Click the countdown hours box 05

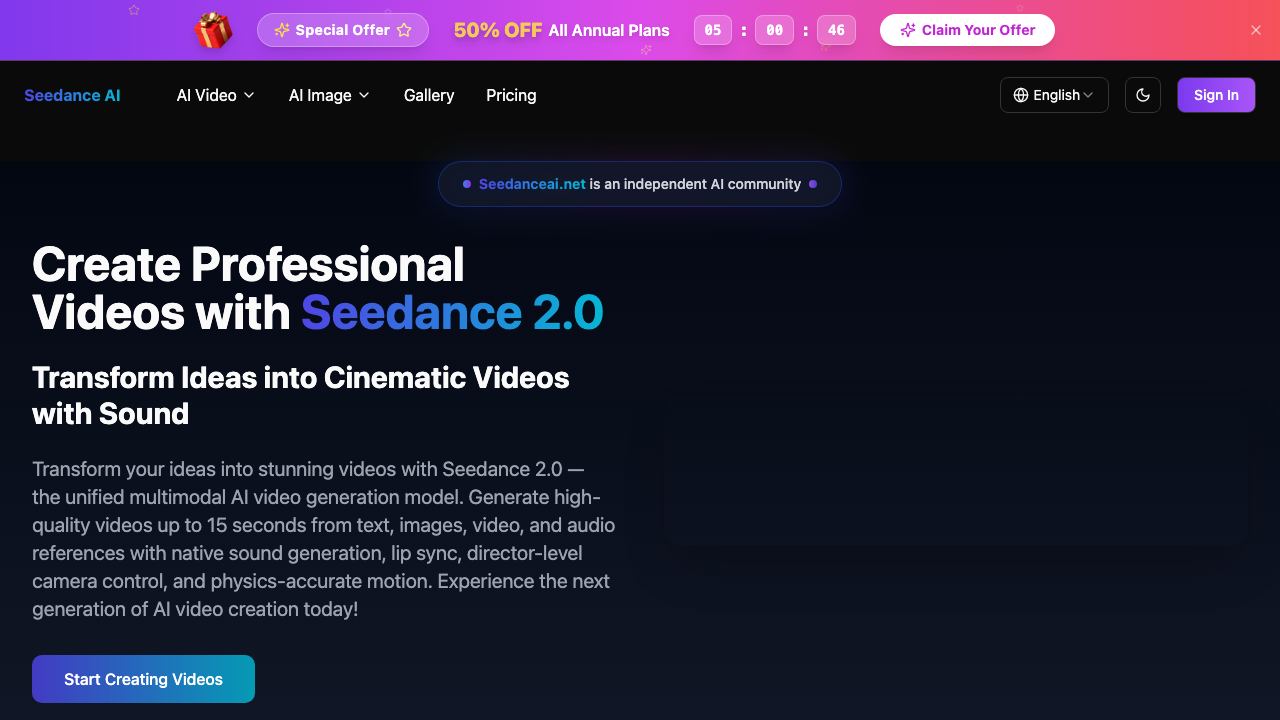pos(713,30)
